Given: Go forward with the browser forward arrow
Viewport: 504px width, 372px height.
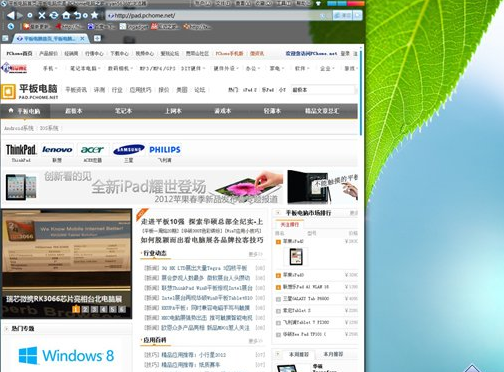Looking at the screenshot, I should click(20, 15).
